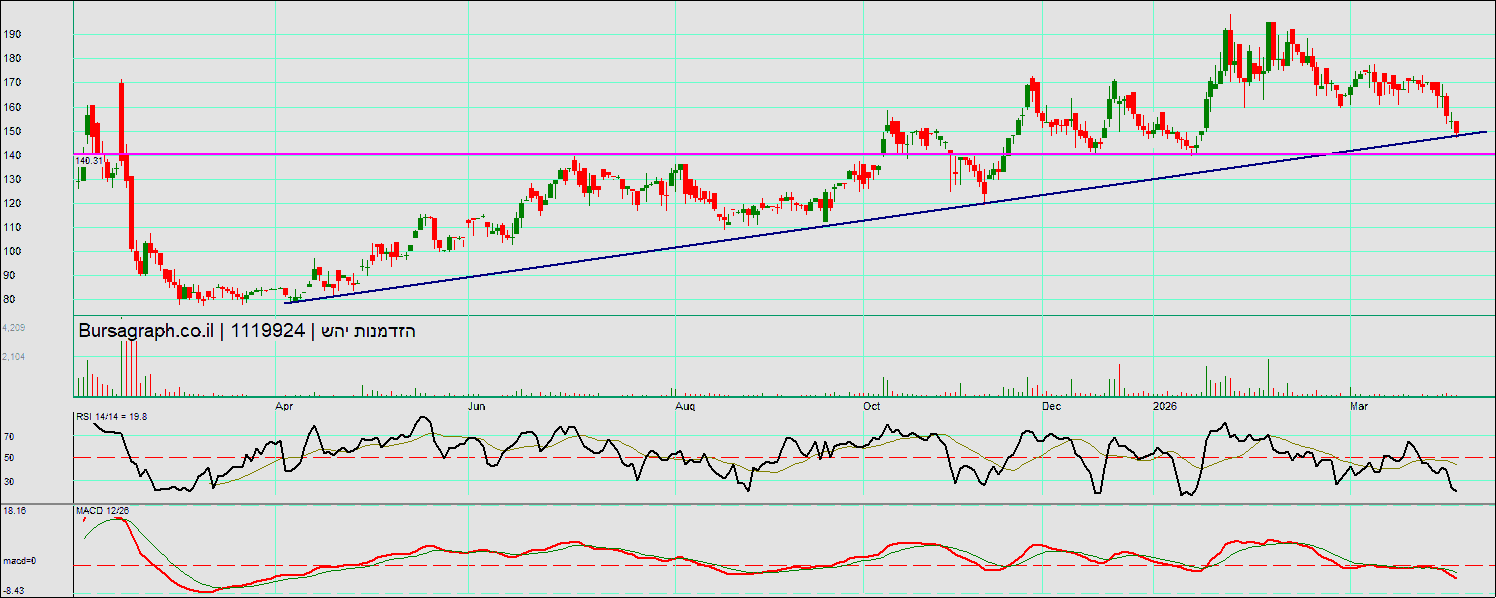
Task: Select the Dec month label on timeline
Action: click(1050, 406)
